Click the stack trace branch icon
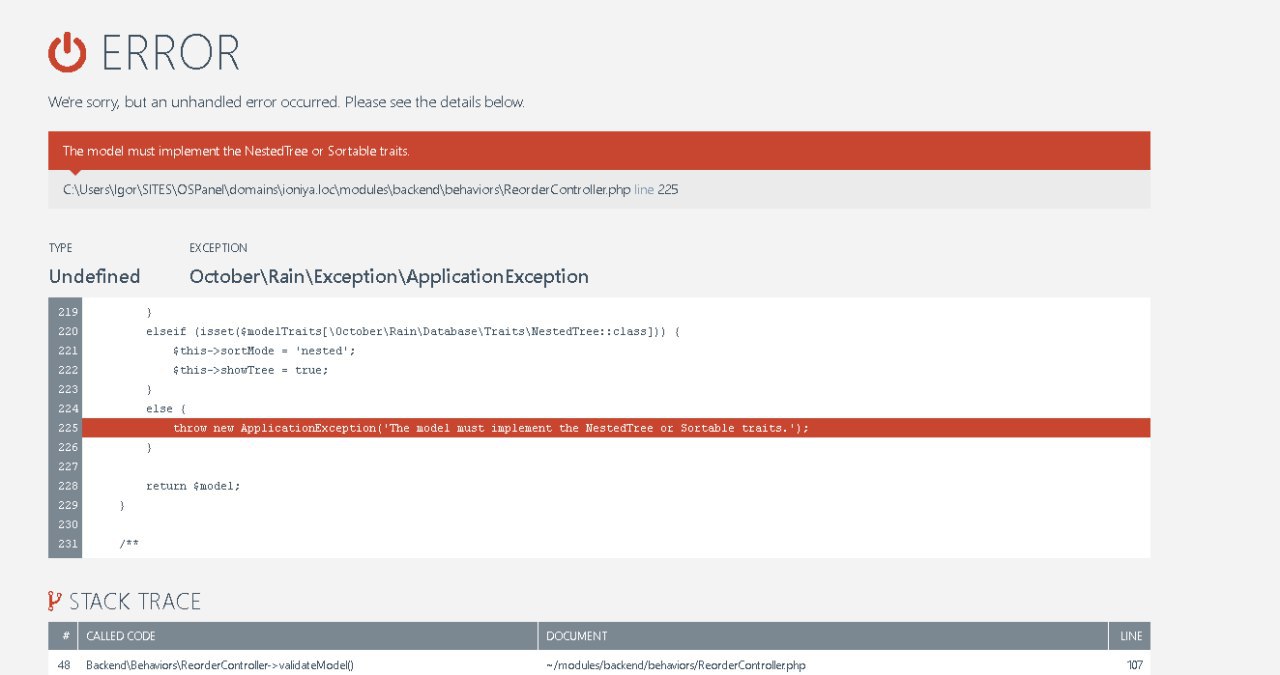 pos(55,601)
